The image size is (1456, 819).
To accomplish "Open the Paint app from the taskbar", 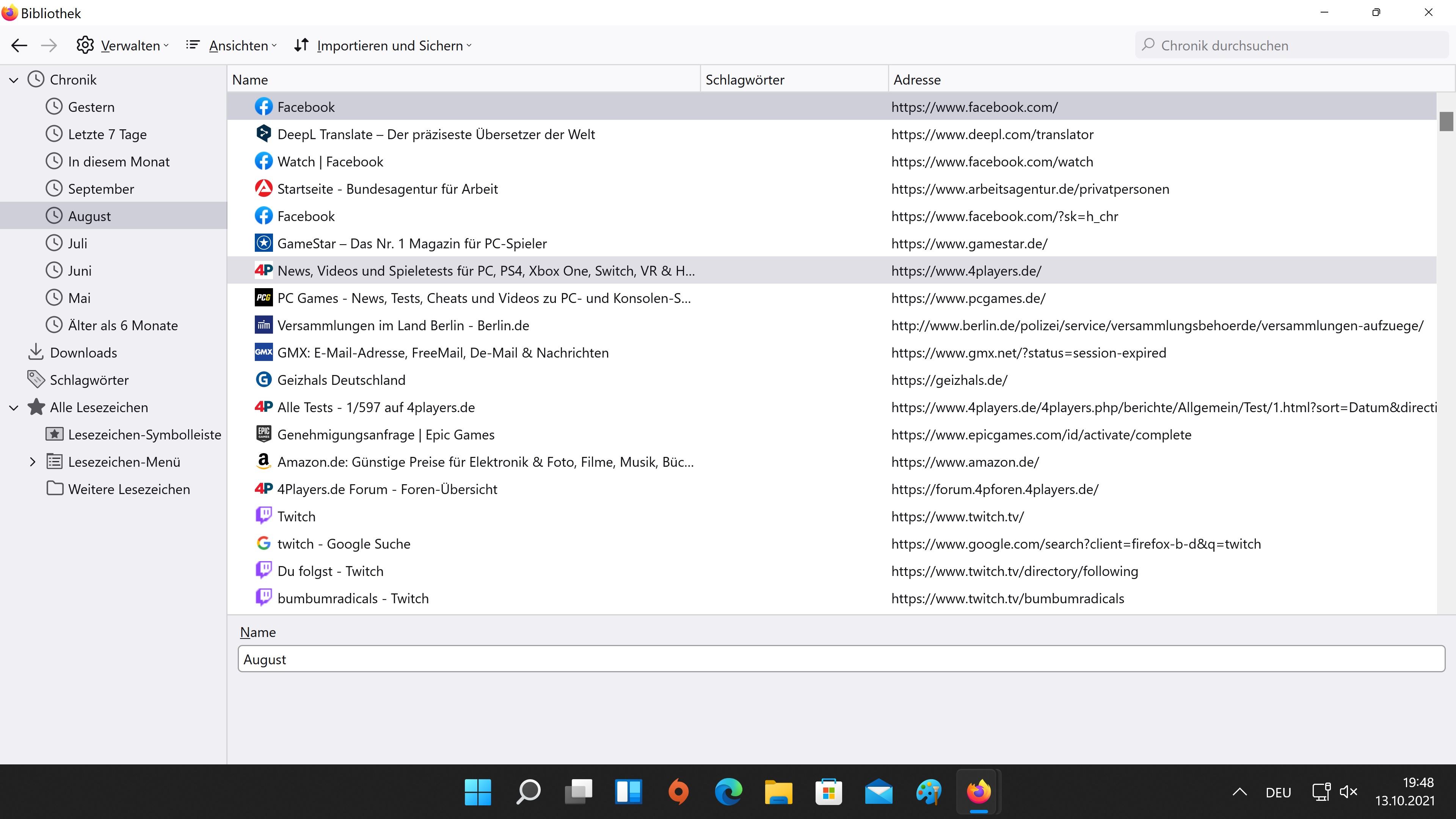I will coord(929,792).
